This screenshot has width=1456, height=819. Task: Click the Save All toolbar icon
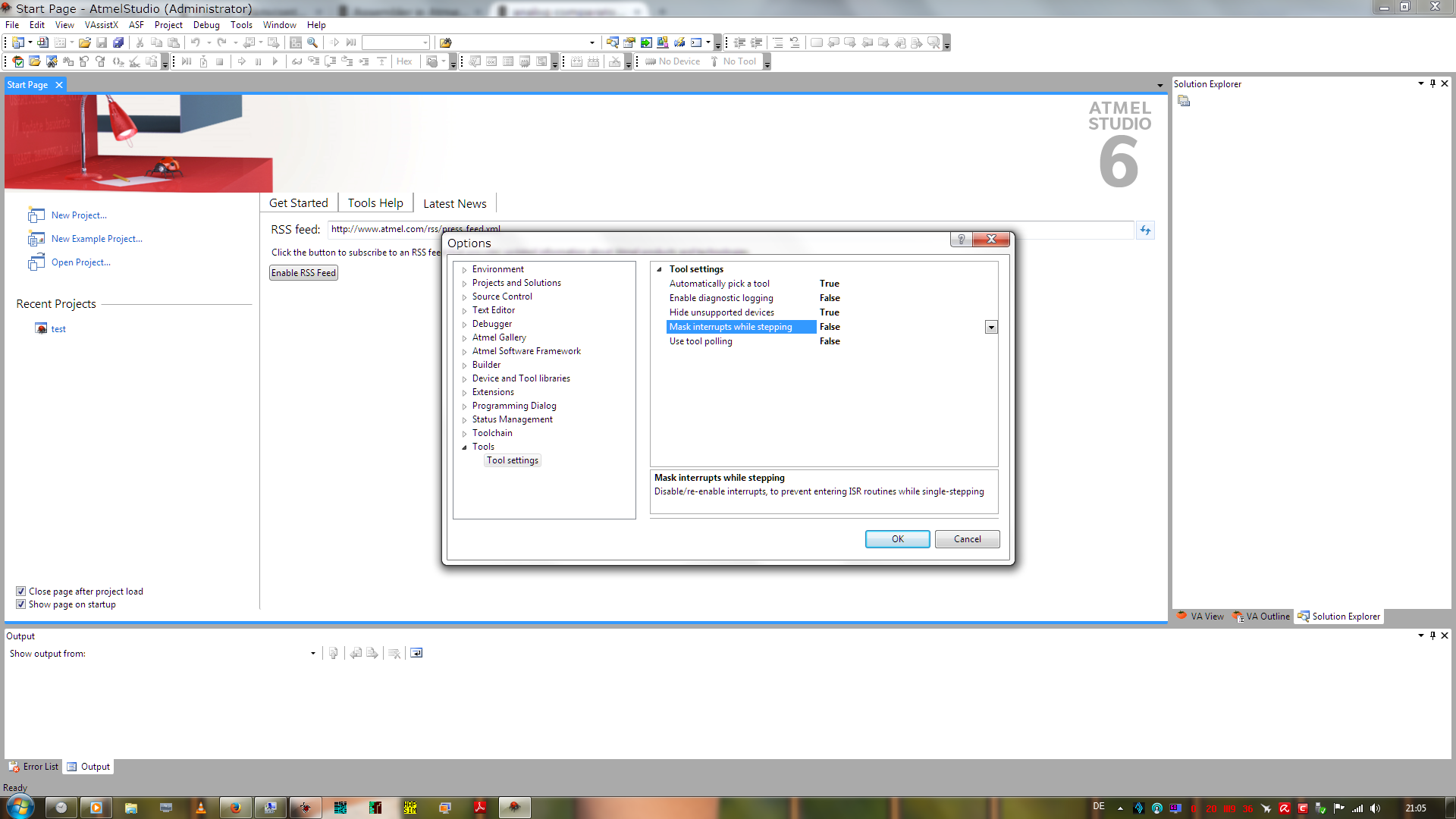coord(118,42)
